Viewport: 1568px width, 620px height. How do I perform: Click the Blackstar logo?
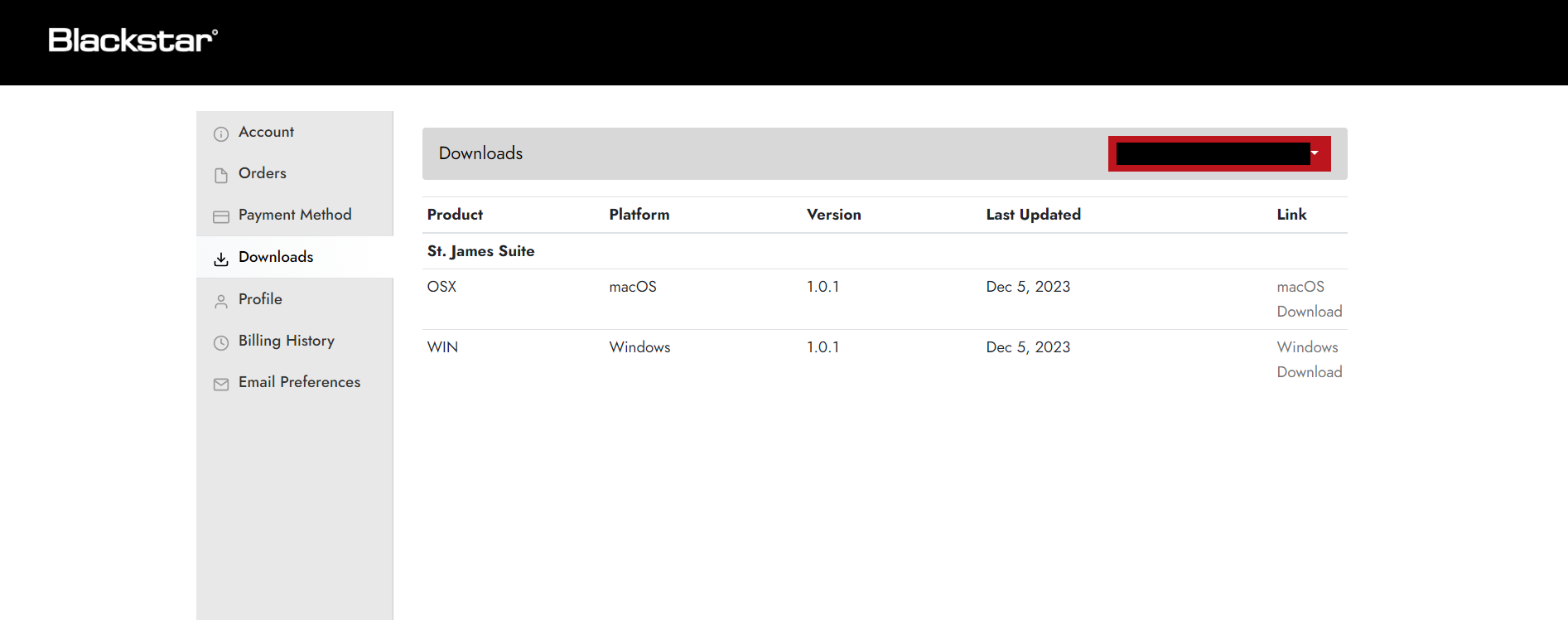133,41
